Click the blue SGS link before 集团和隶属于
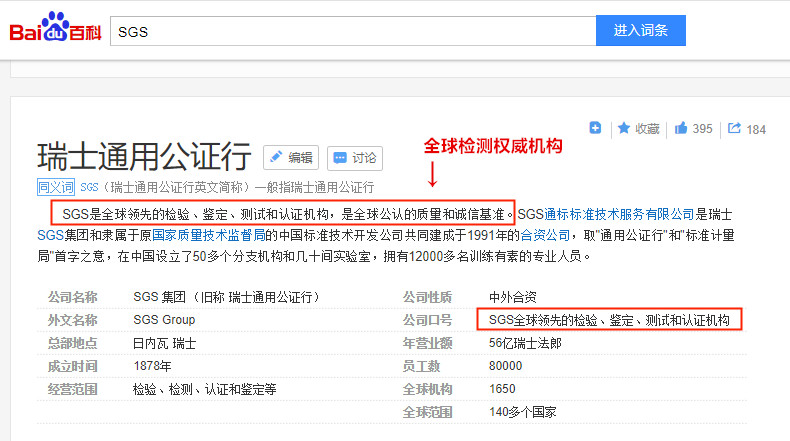Viewport: 790px width, 441px height. tap(50, 235)
